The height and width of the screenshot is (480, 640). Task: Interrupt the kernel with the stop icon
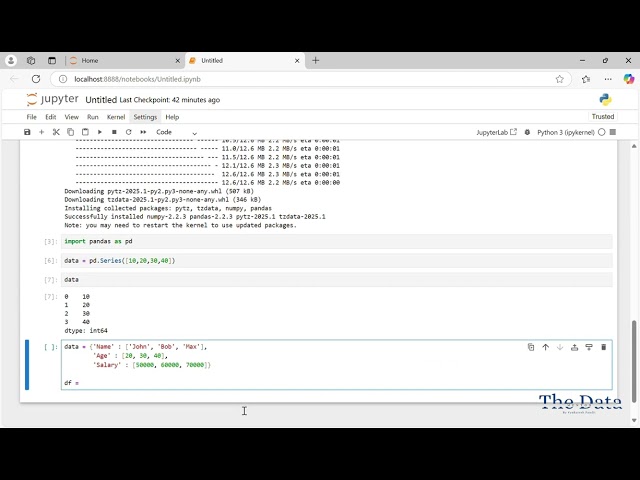tap(114, 132)
